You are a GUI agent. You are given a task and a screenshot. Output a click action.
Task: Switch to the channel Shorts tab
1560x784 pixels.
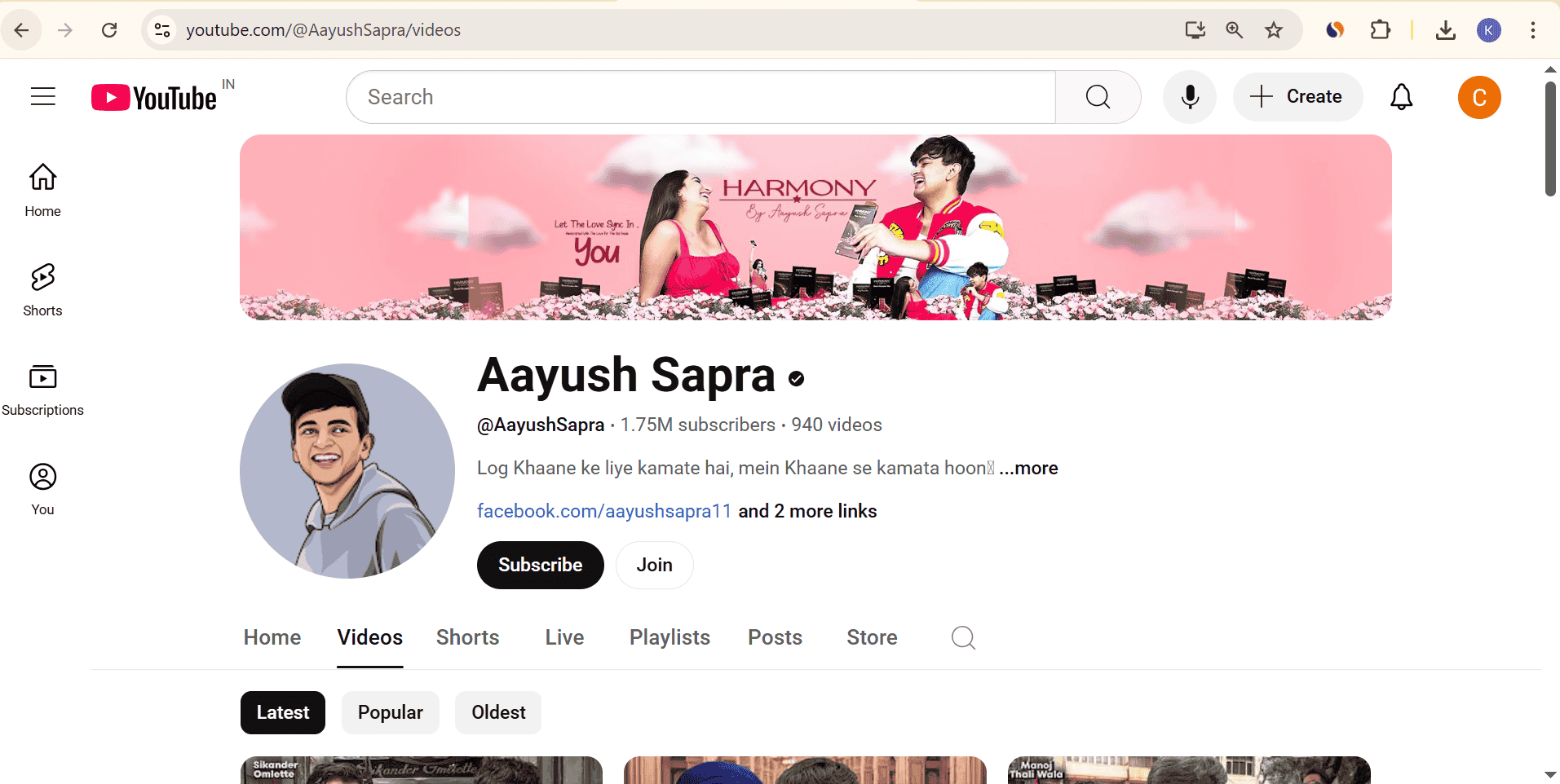pyautogui.click(x=467, y=637)
